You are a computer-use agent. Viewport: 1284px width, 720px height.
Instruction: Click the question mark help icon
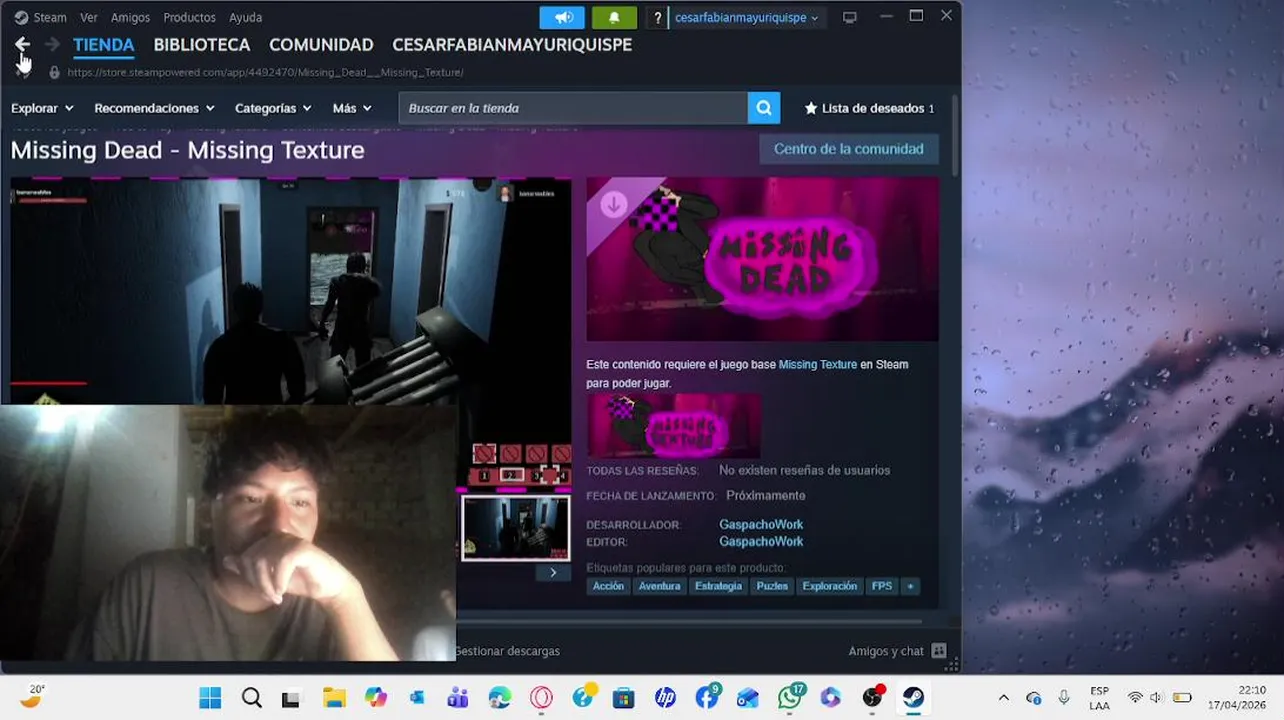(657, 17)
